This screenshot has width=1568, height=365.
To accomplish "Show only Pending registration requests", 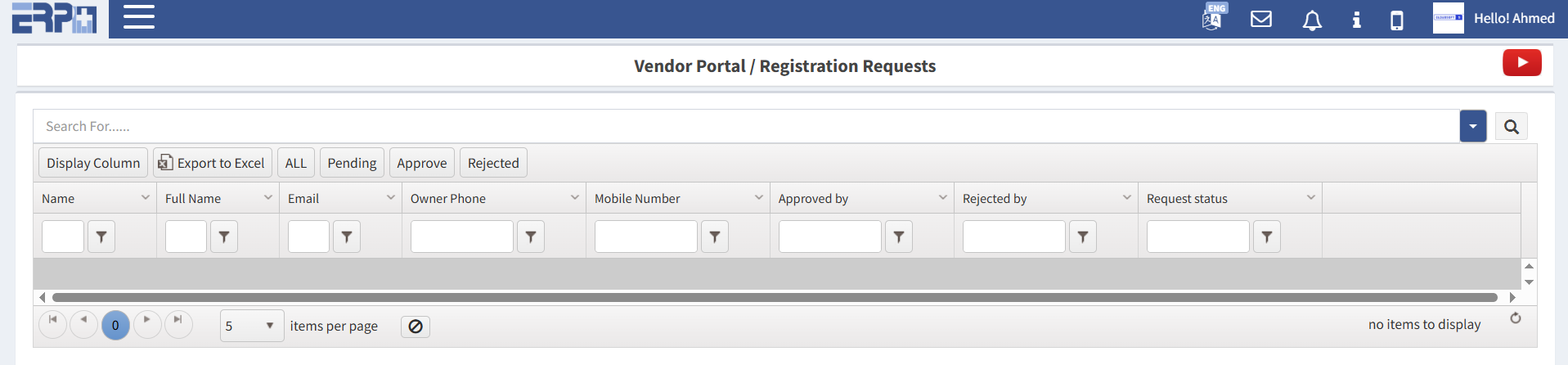I will pyautogui.click(x=352, y=163).
